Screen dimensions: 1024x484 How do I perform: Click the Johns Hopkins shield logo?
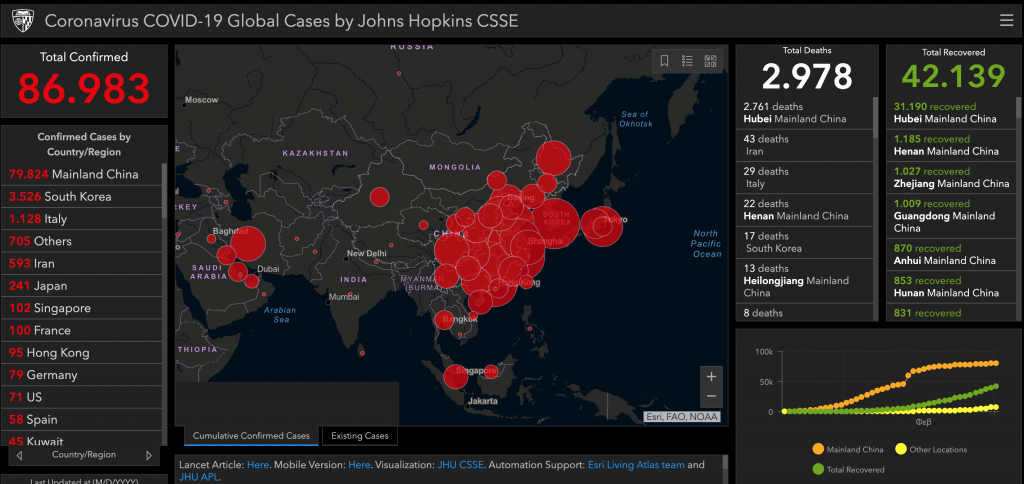(23, 20)
